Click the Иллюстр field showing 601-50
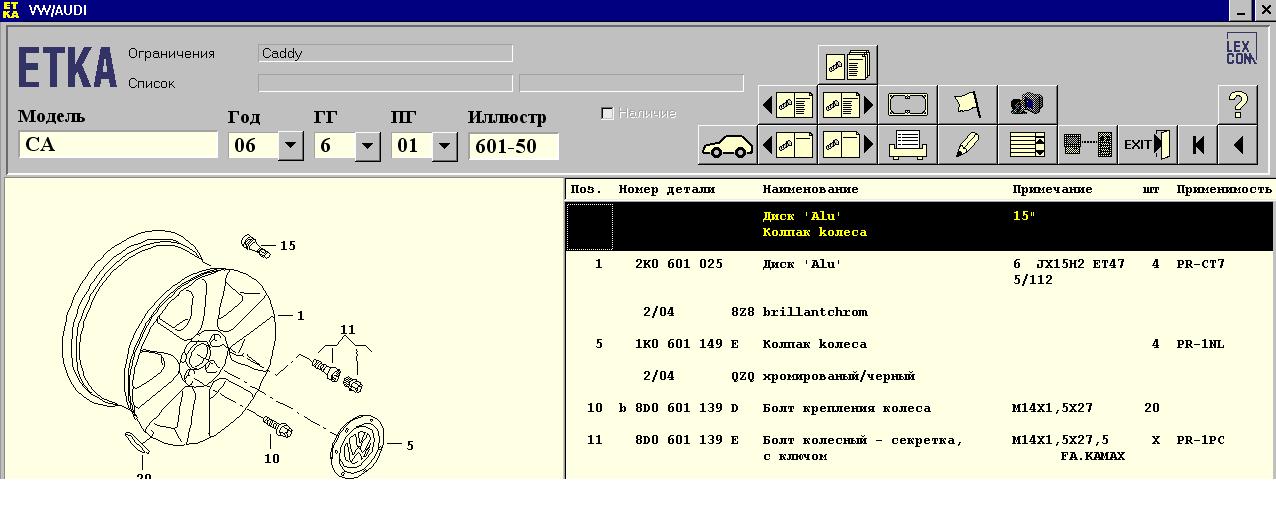 513,146
